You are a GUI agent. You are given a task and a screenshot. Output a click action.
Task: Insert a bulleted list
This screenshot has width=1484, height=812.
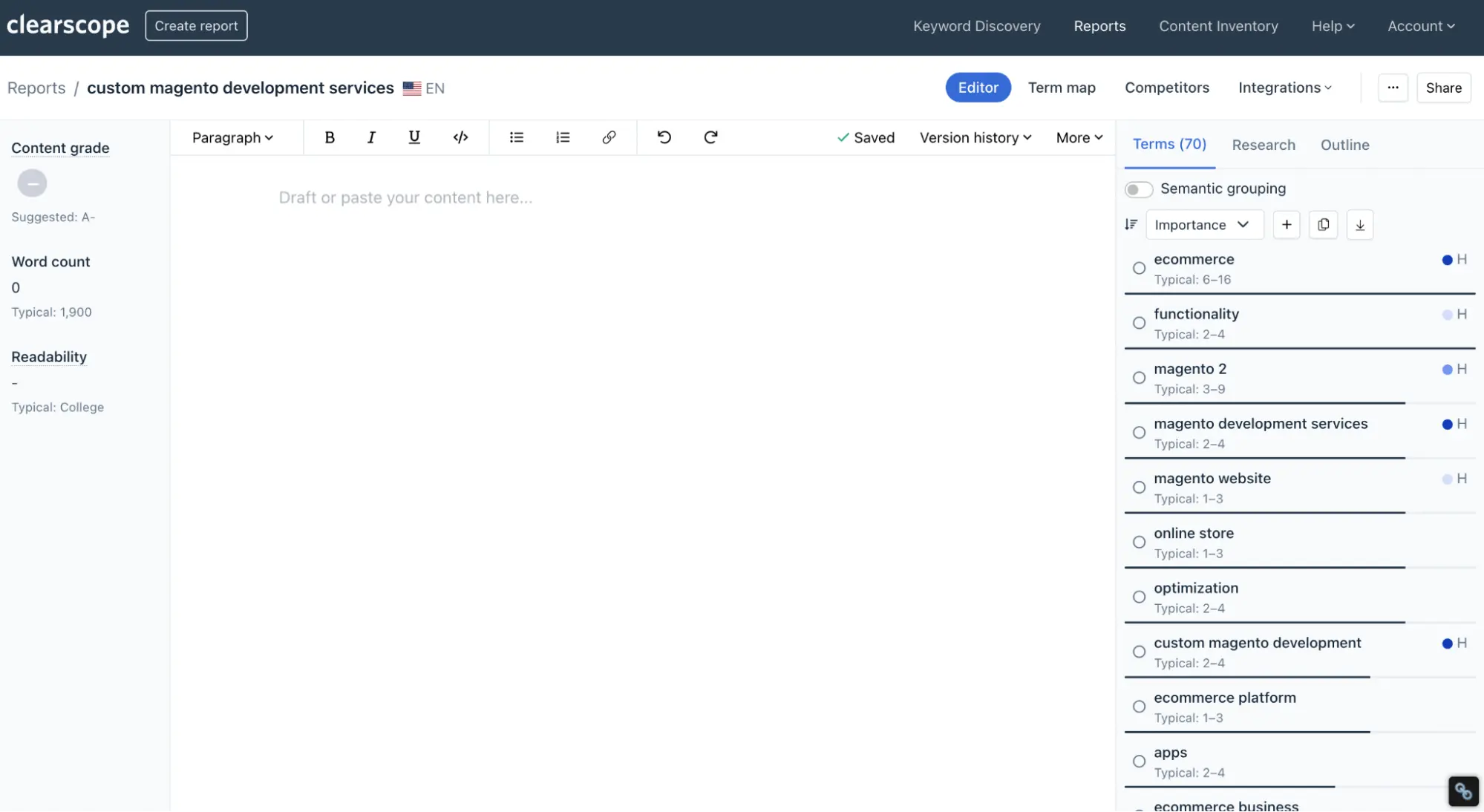click(x=517, y=137)
